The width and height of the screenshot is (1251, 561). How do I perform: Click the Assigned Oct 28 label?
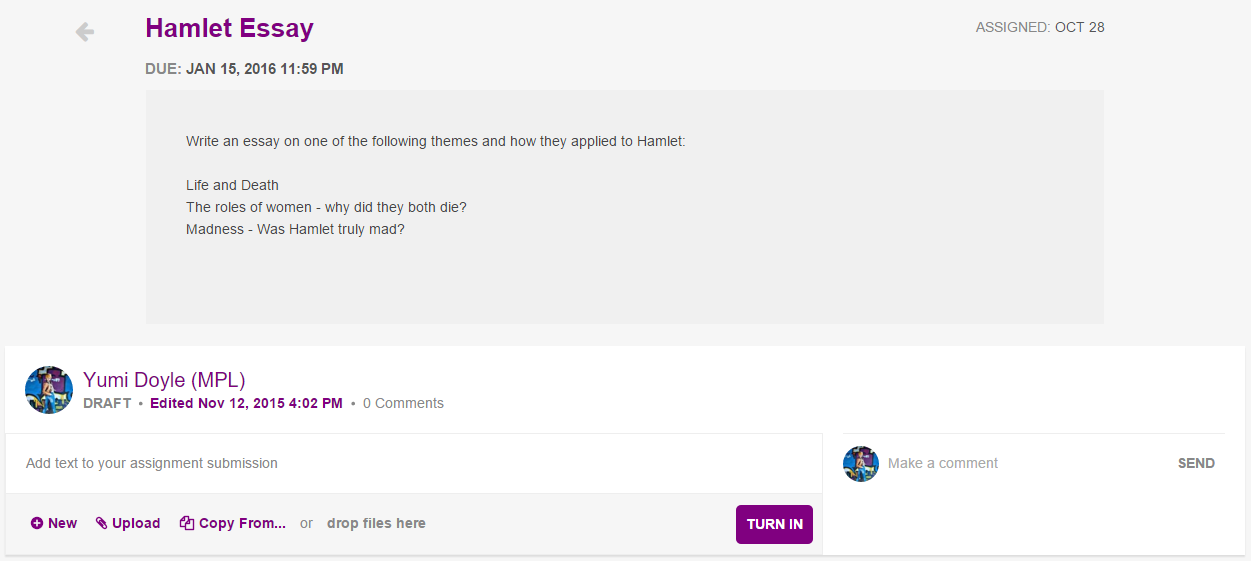tap(1040, 27)
